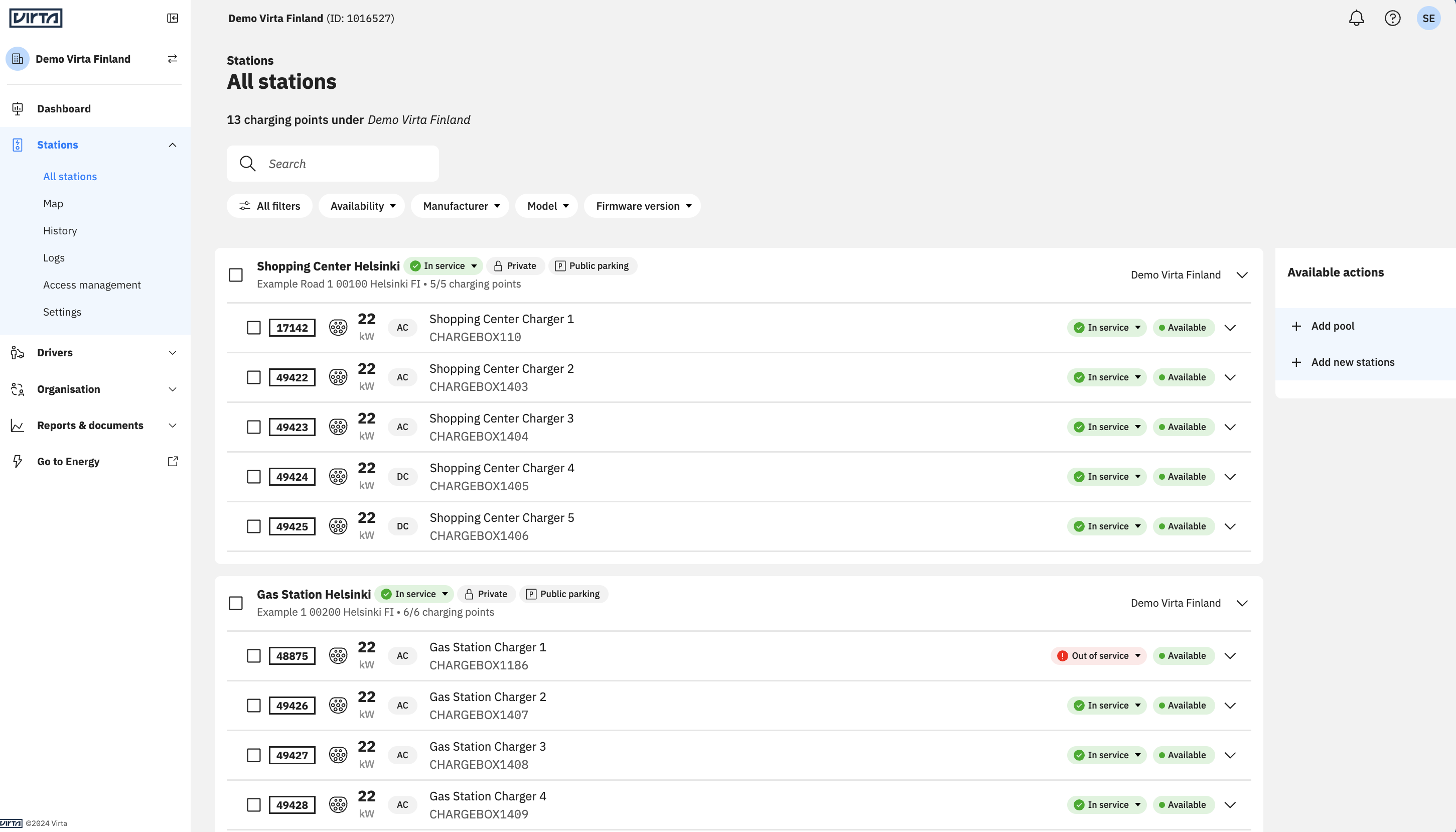Open notifications bell

point(1356,18)
